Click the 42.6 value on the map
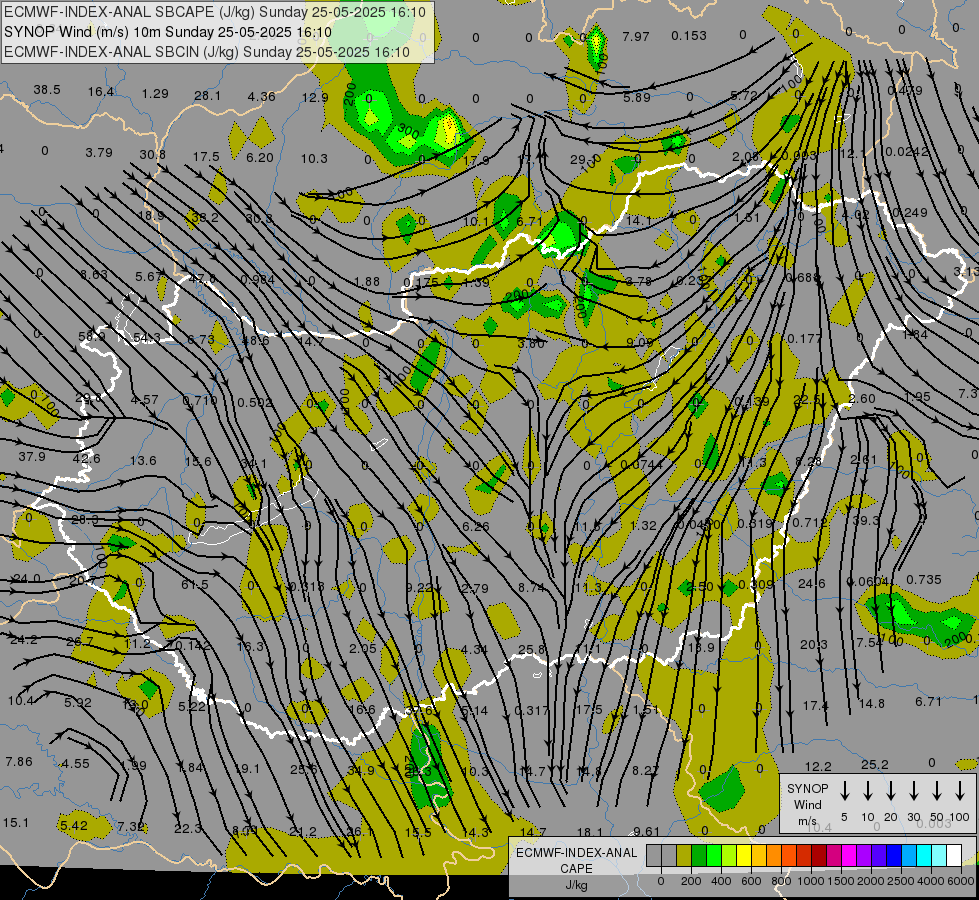Screen dimensions: 979x900 [86, 458]
